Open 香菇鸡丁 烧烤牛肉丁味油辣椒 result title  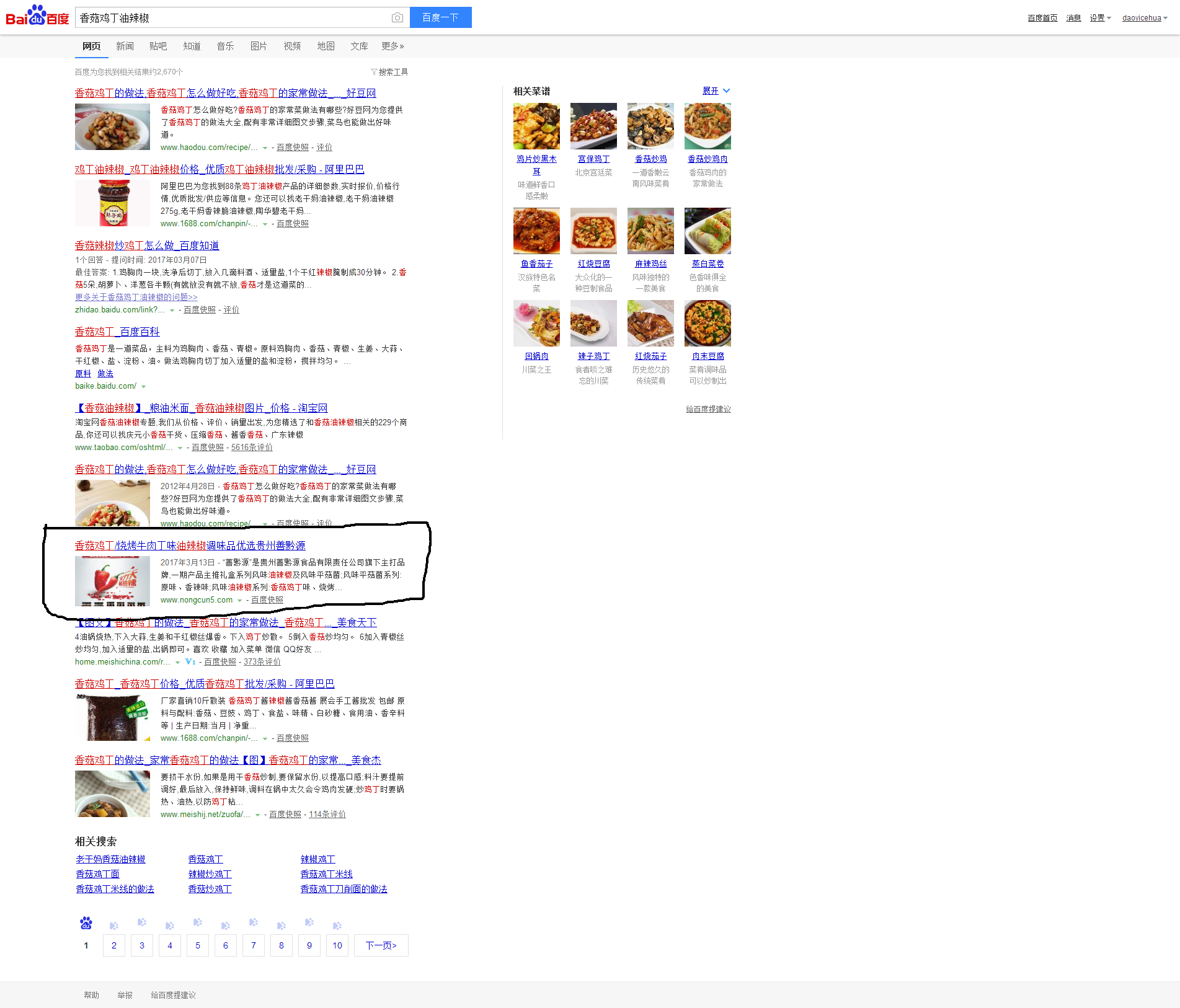click(x=190, y=546)
